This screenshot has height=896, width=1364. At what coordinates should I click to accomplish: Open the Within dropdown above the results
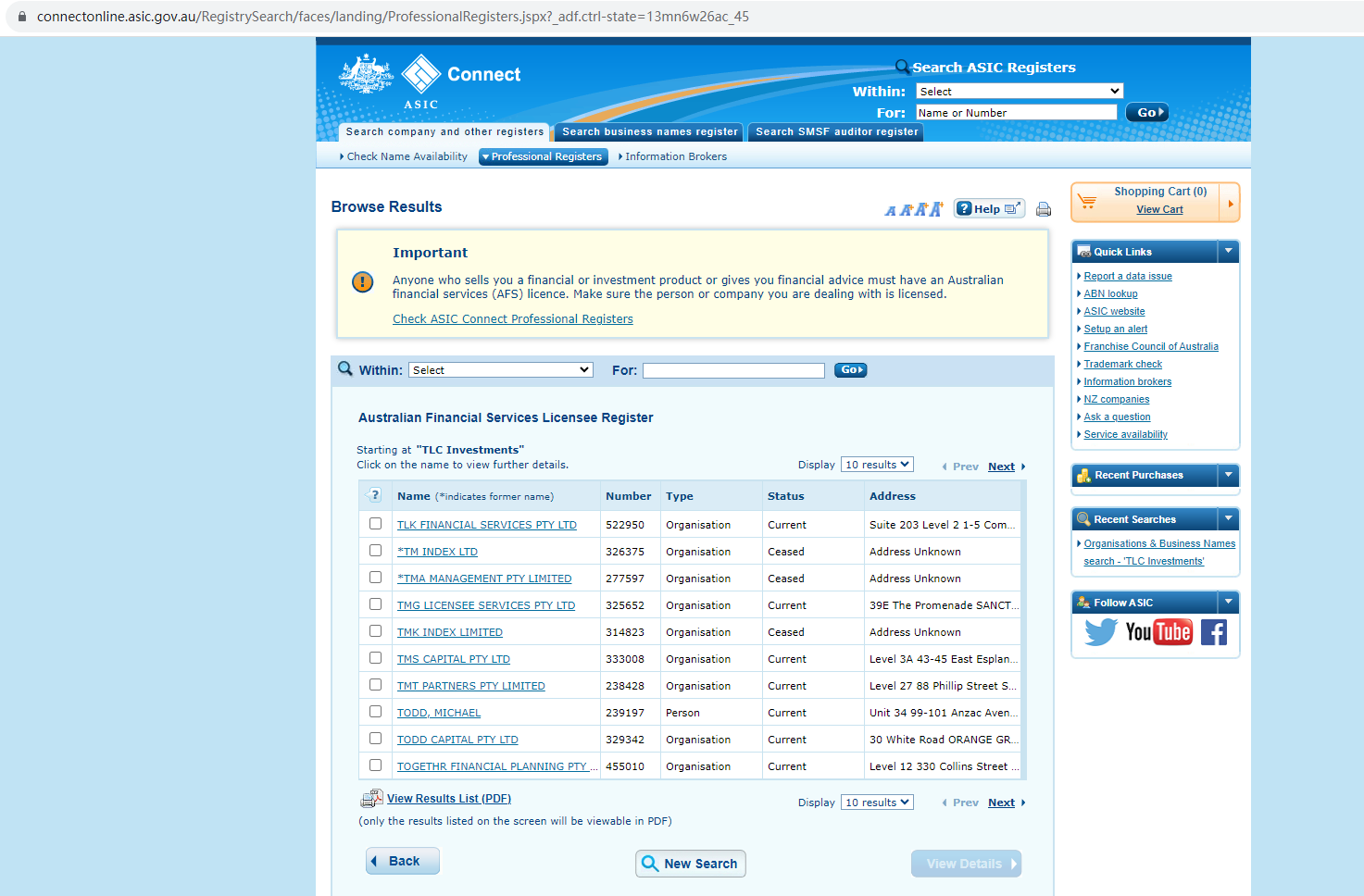[x=501, y=370]
